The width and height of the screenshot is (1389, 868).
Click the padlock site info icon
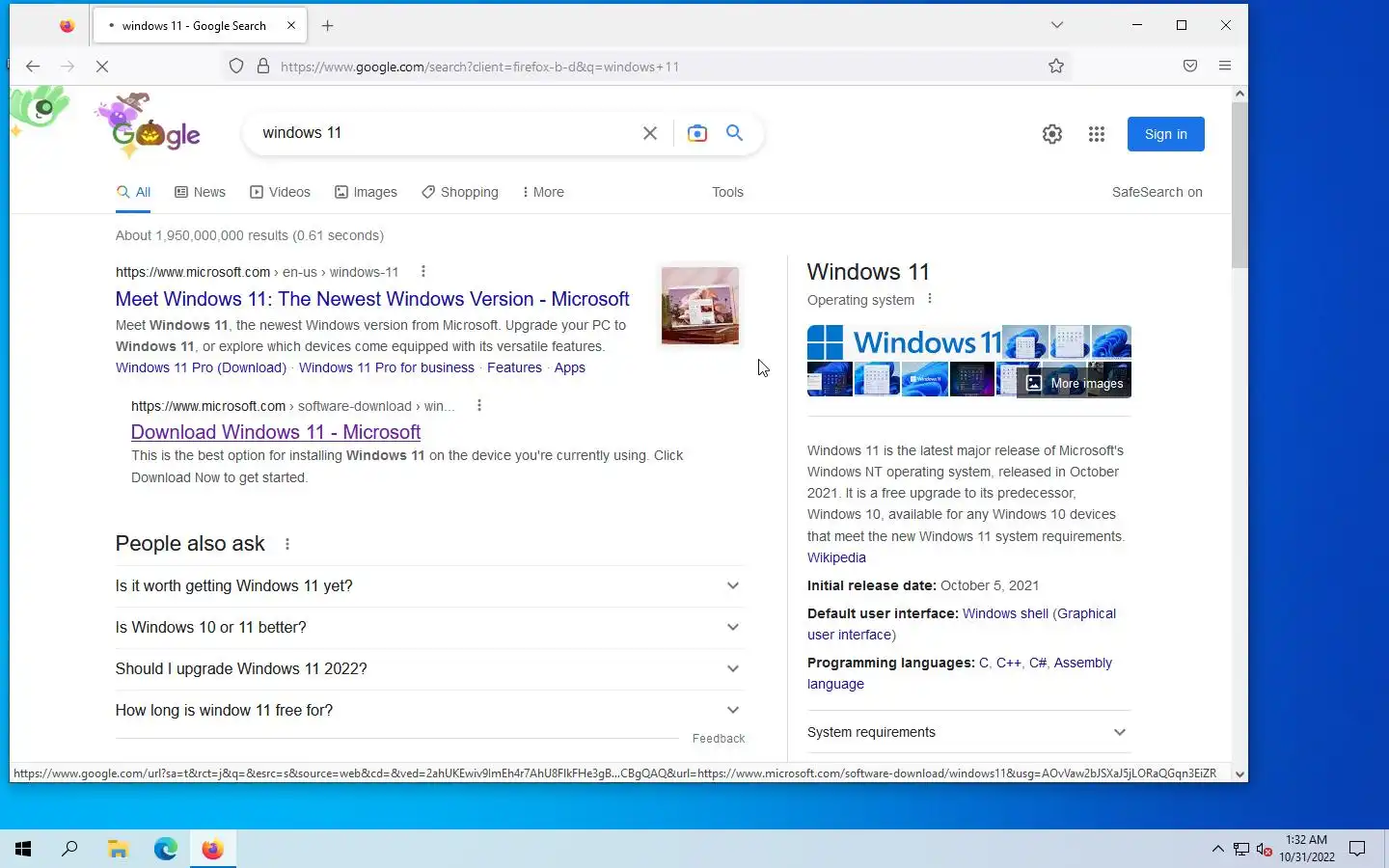pos(263,67)
